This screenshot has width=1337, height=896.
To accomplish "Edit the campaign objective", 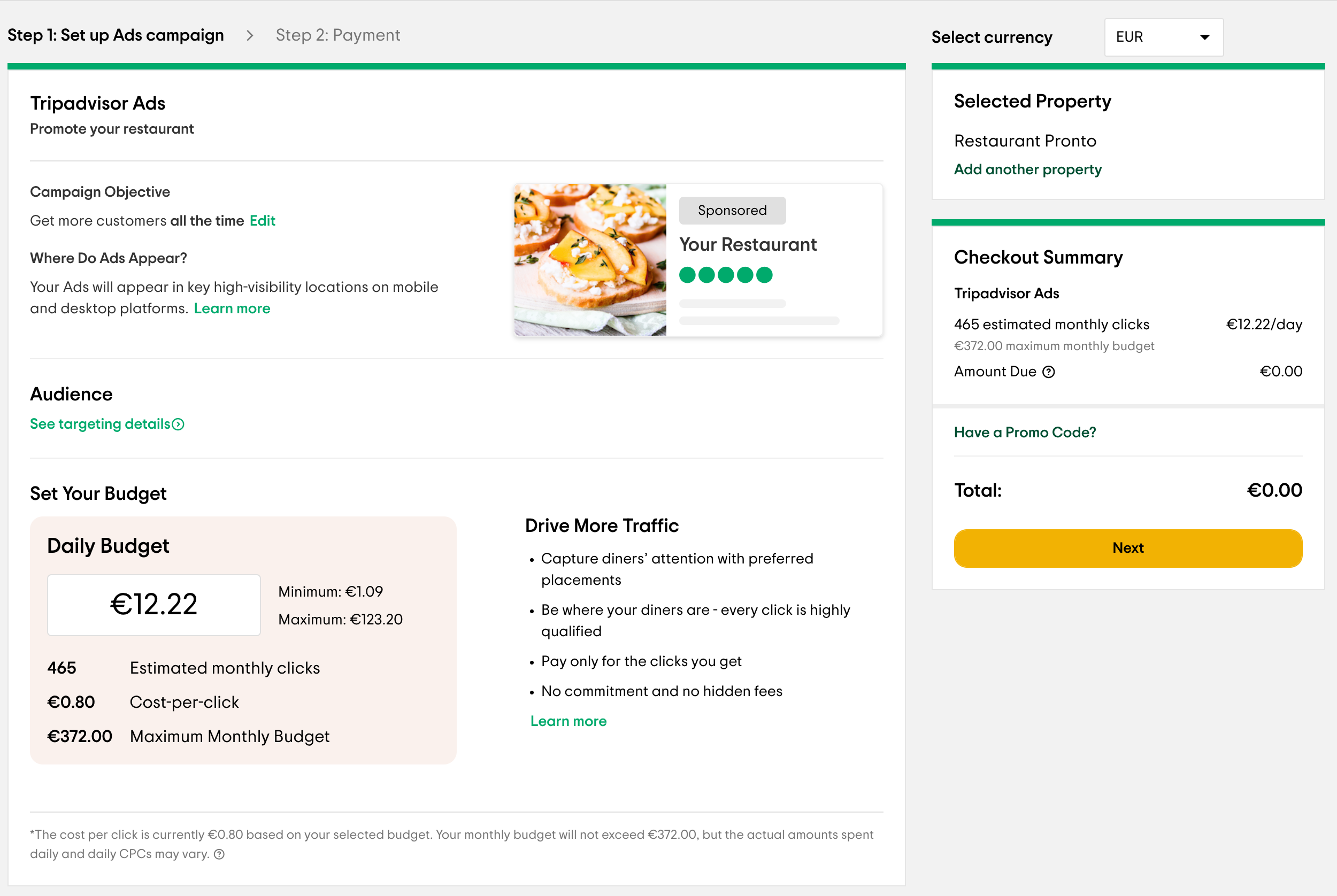I will pos(263,221).
